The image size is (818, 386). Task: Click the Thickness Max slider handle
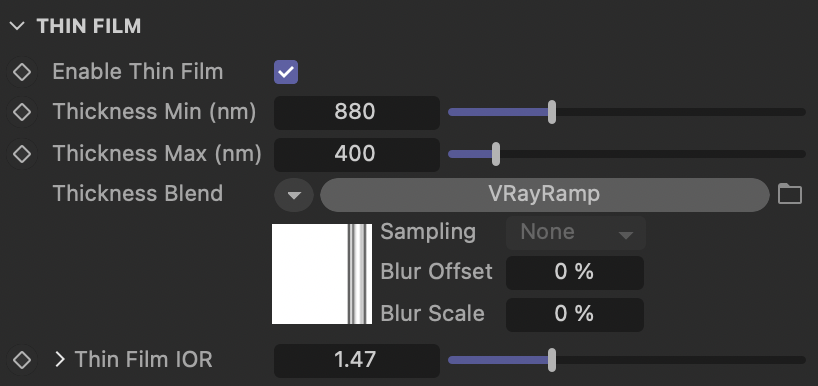[496, 154]
